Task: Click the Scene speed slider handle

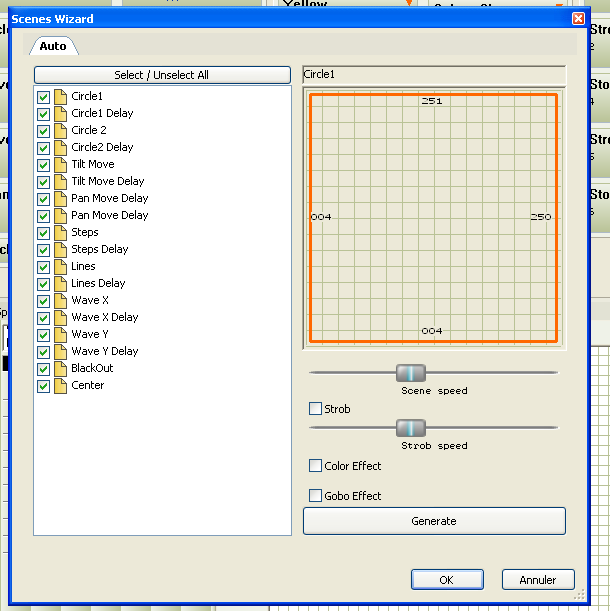Action: (411, 373)
